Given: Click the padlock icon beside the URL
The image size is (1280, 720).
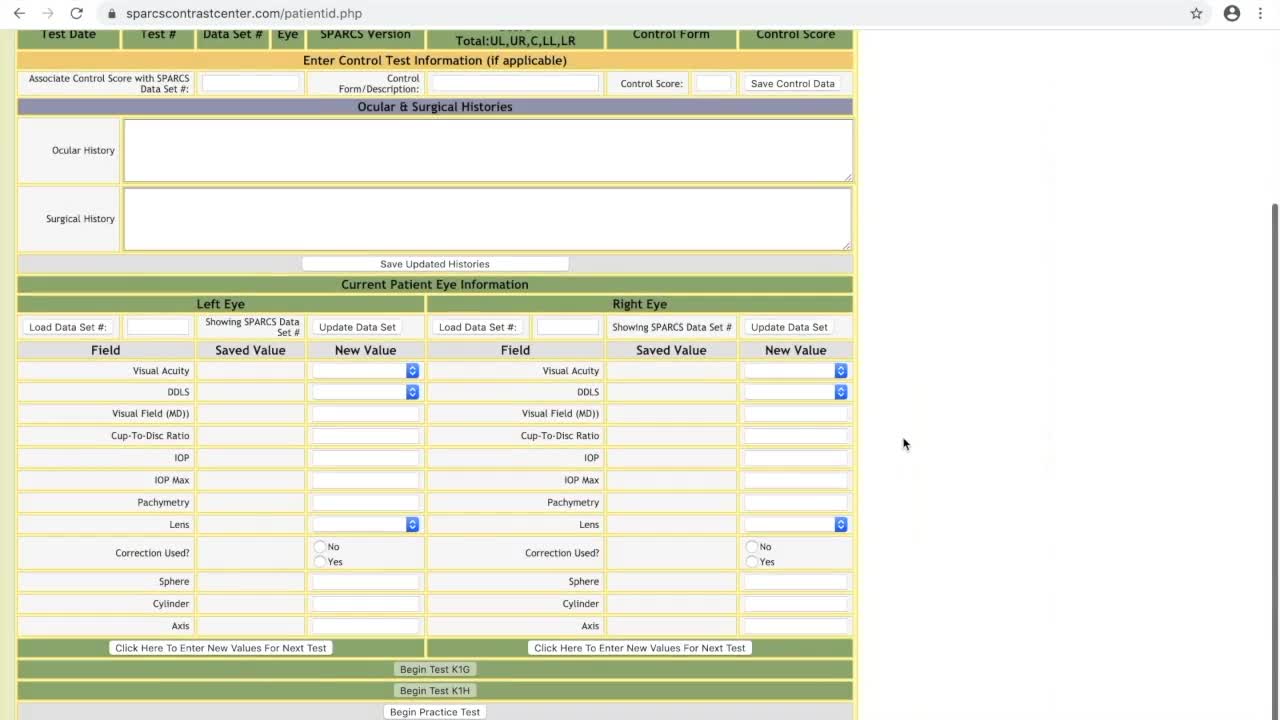Looking at the screenshot, I should 113,14.
